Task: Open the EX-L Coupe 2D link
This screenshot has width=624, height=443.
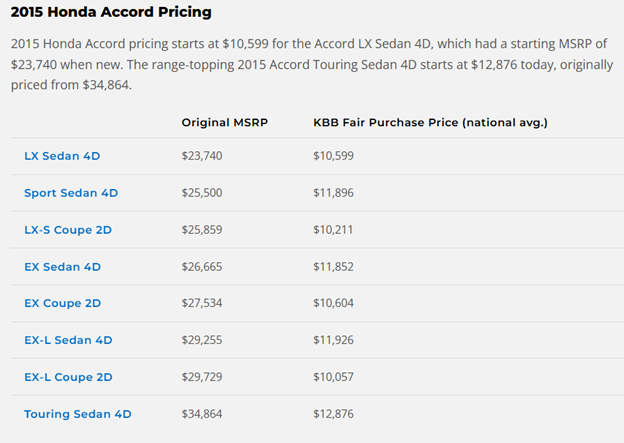Action: 68,377
